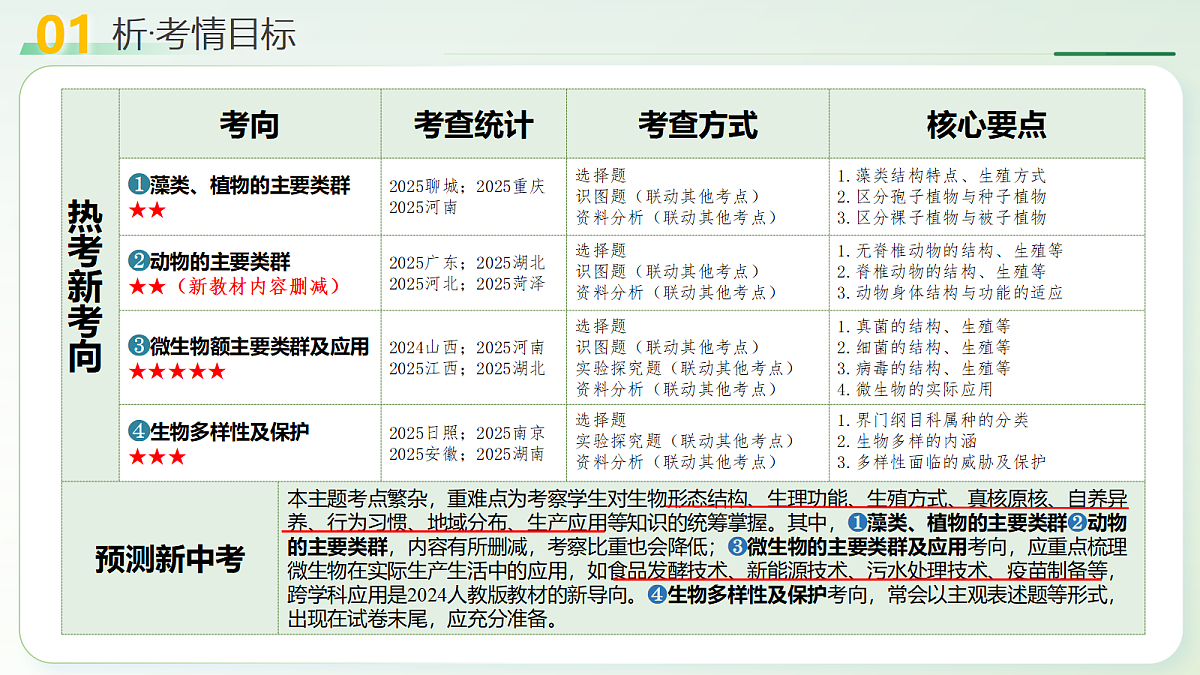This screenshot has width=1200, height=675.
Task: Select the 考查统计 column header
Action: (473, 125)
